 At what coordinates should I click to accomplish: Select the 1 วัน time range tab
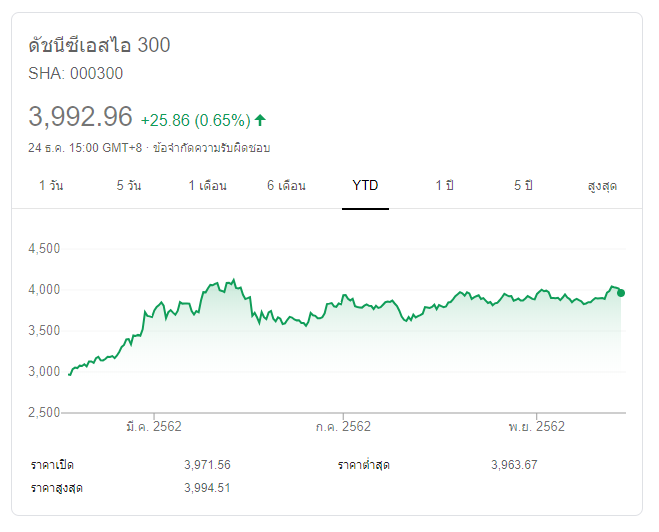tap(52, 186)
